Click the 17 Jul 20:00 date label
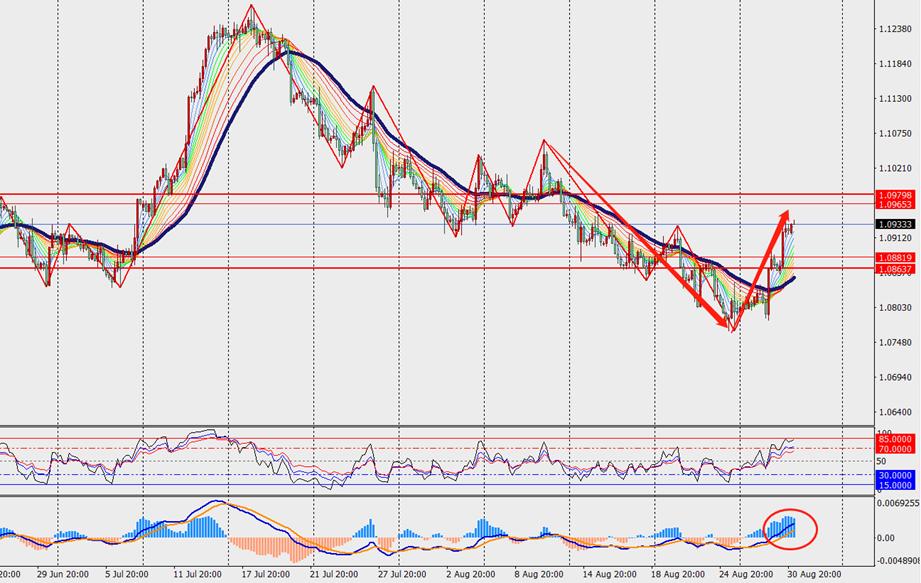The height and width of the screenshot is (583, 921). tap(265, 574)
